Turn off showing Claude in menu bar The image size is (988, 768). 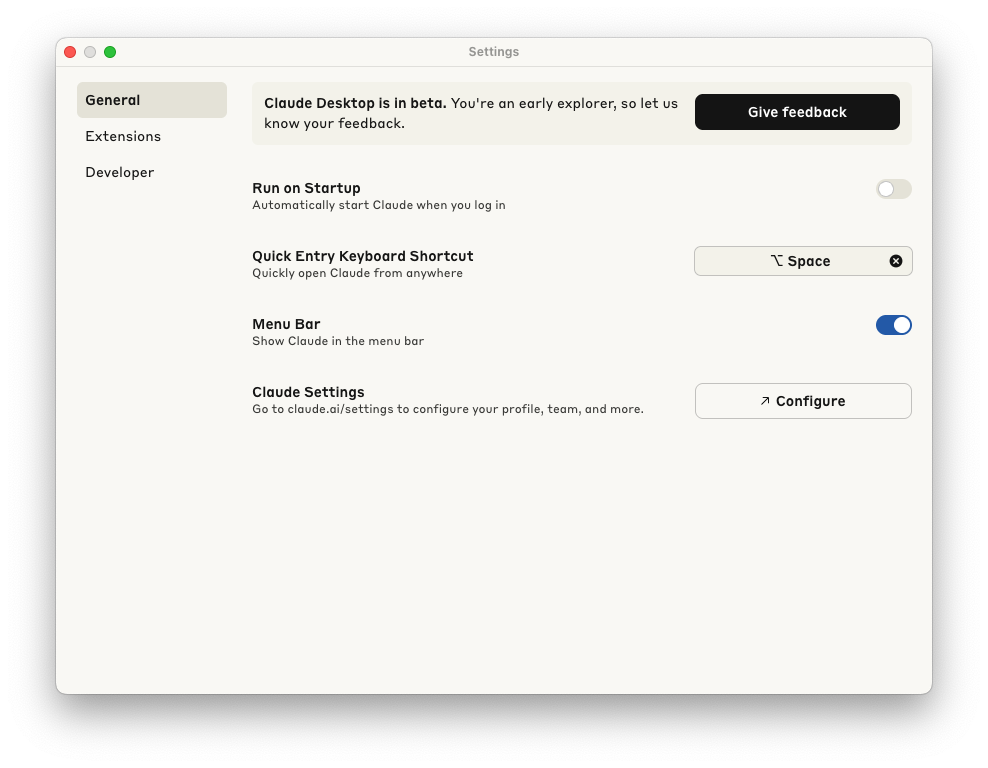coord(893,324)
